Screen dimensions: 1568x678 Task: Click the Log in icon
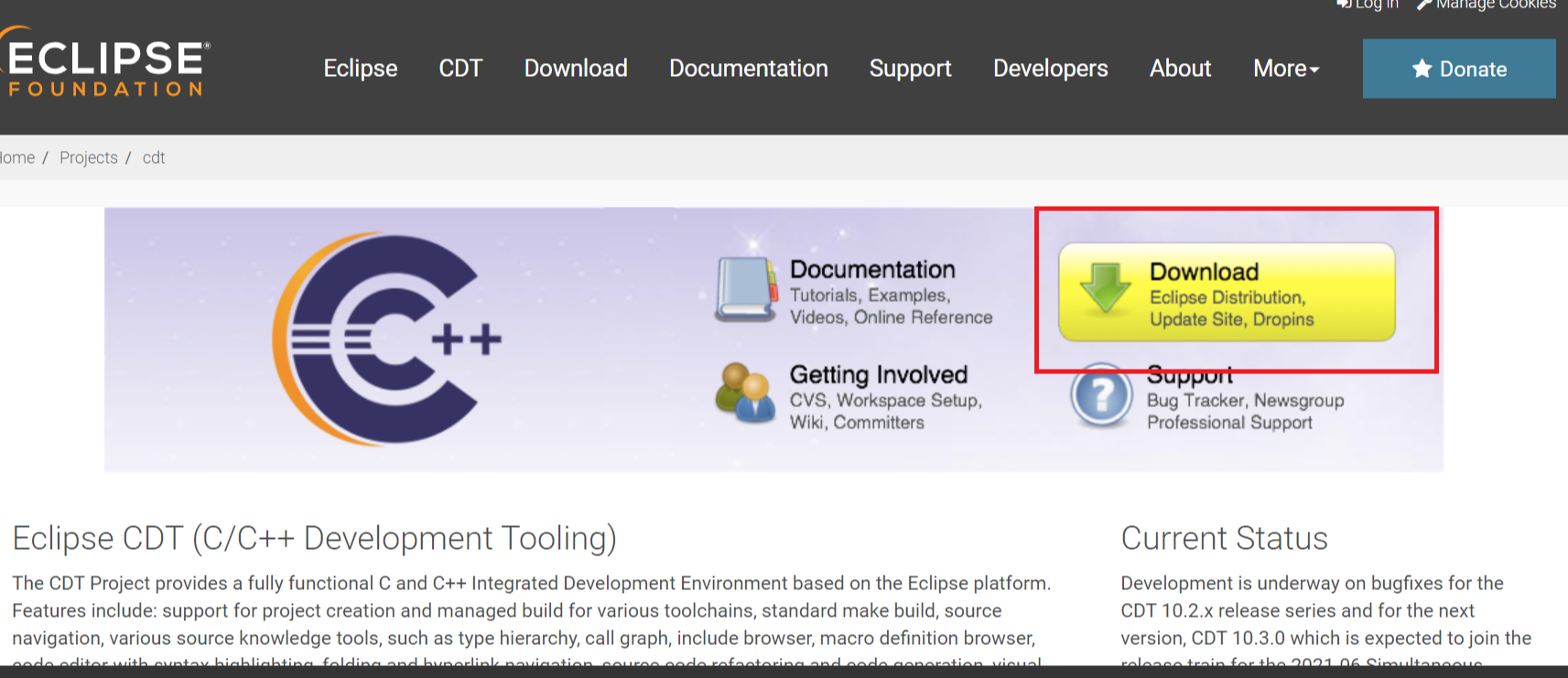coord(1344,4)
